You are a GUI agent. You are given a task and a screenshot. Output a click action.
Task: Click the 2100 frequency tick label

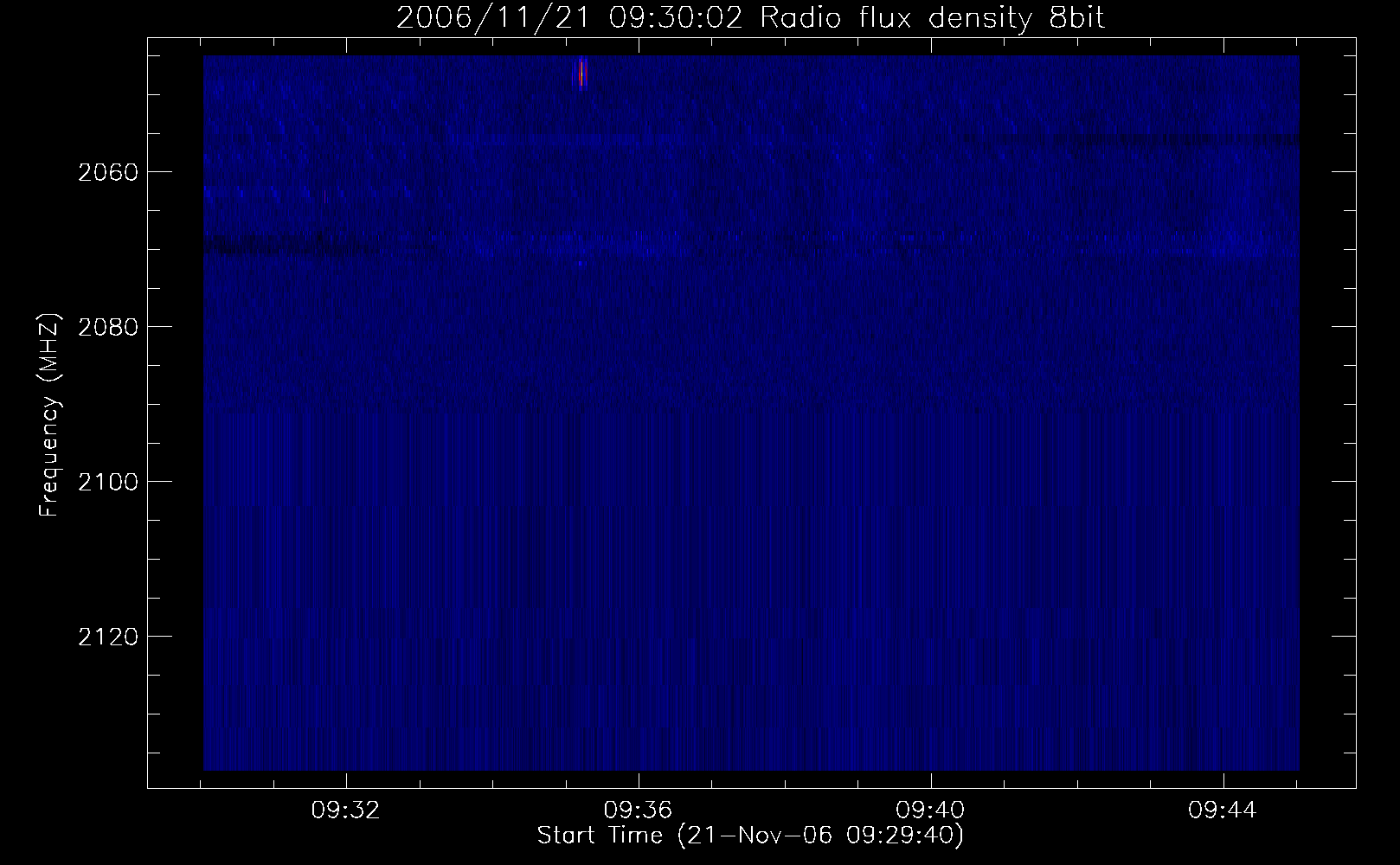(107, 482)
